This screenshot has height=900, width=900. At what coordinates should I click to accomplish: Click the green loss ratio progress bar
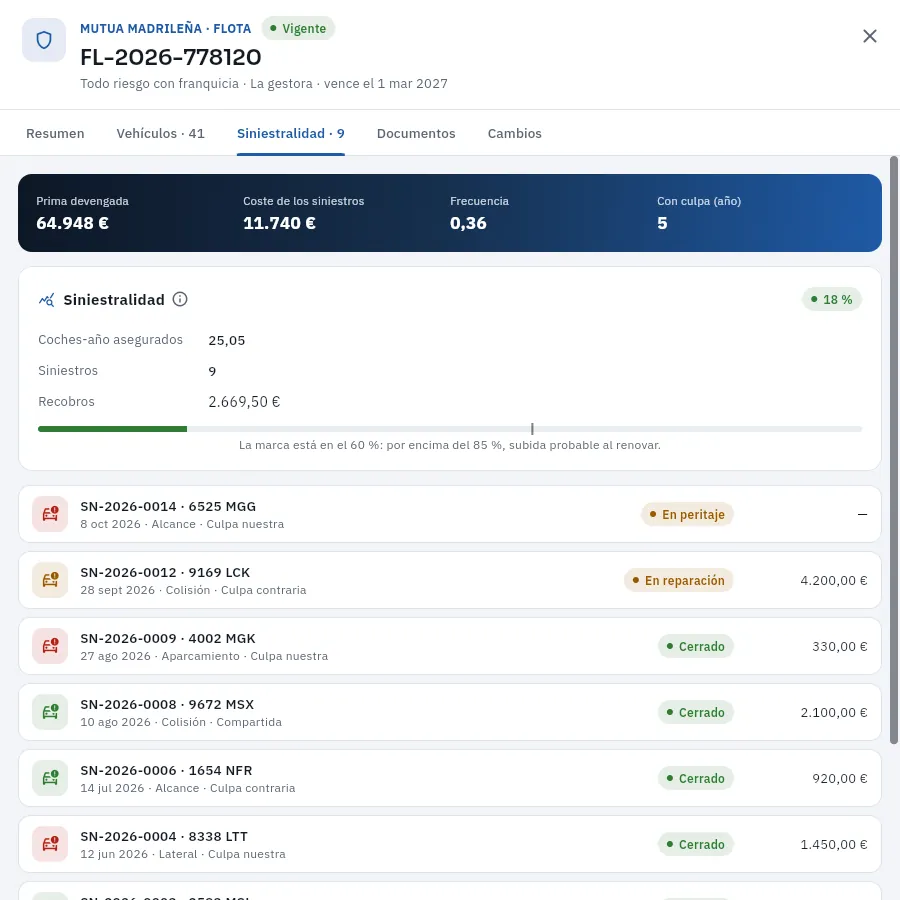tap(112, 429)
